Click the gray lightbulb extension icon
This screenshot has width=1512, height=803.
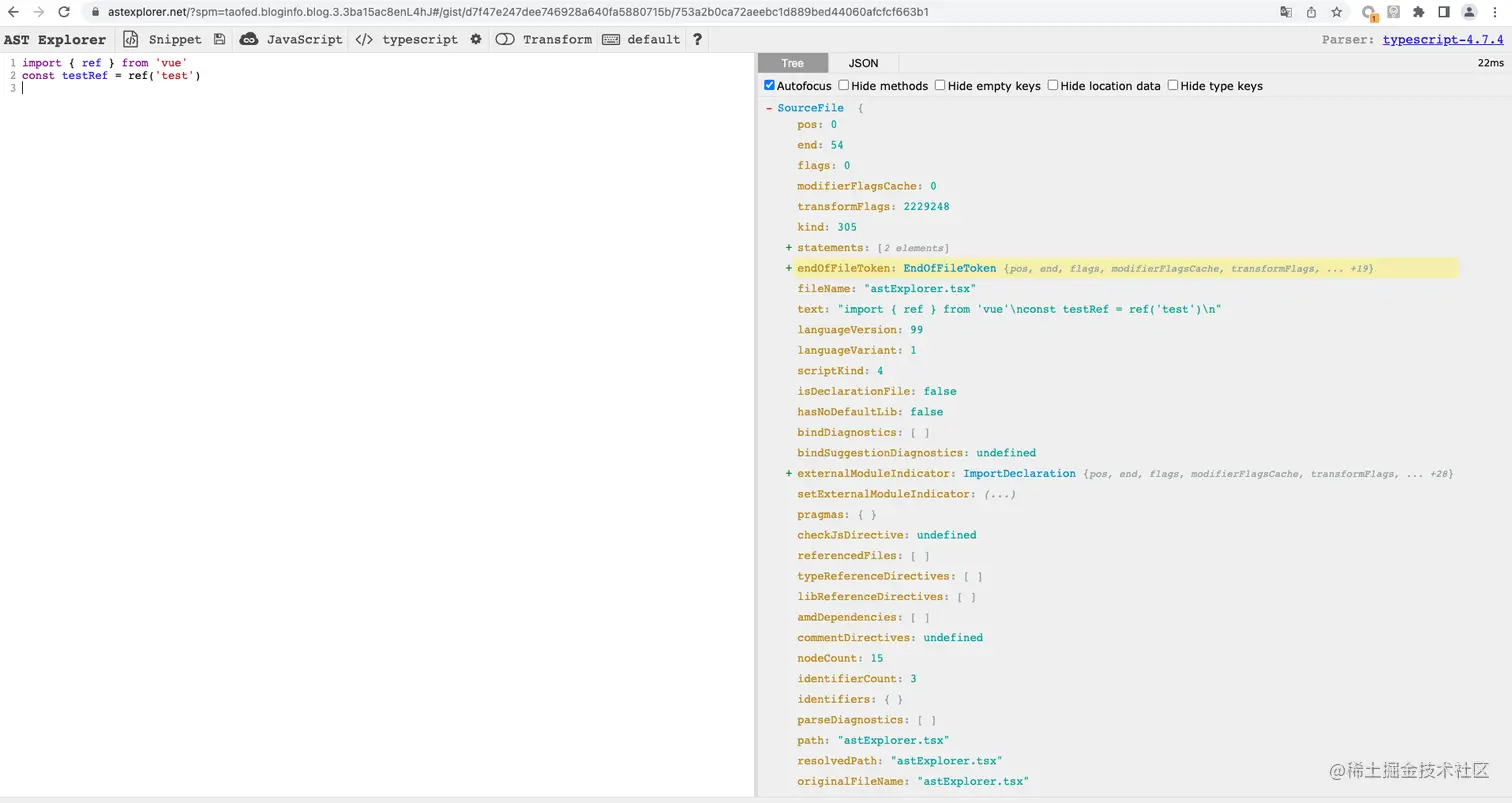pos(1393,12)
